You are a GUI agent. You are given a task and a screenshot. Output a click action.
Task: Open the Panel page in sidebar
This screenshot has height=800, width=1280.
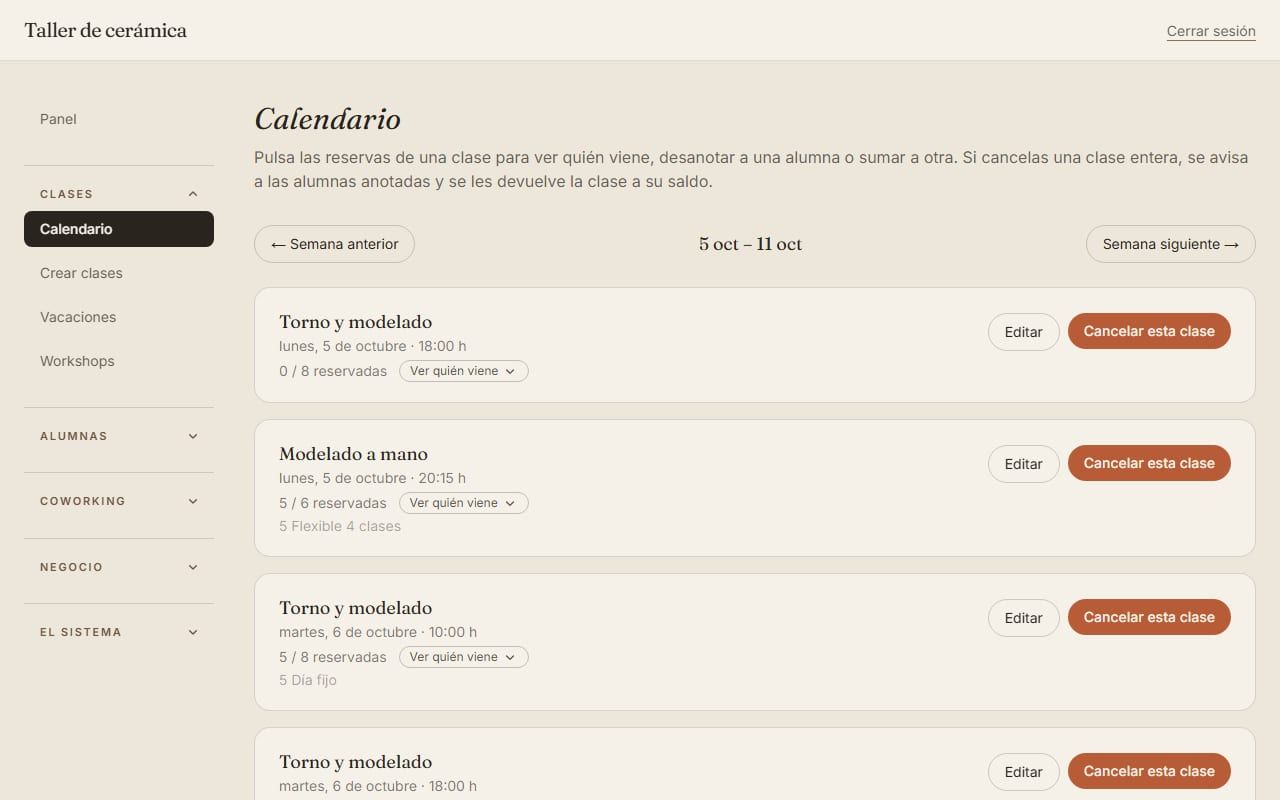click(119, 119)
